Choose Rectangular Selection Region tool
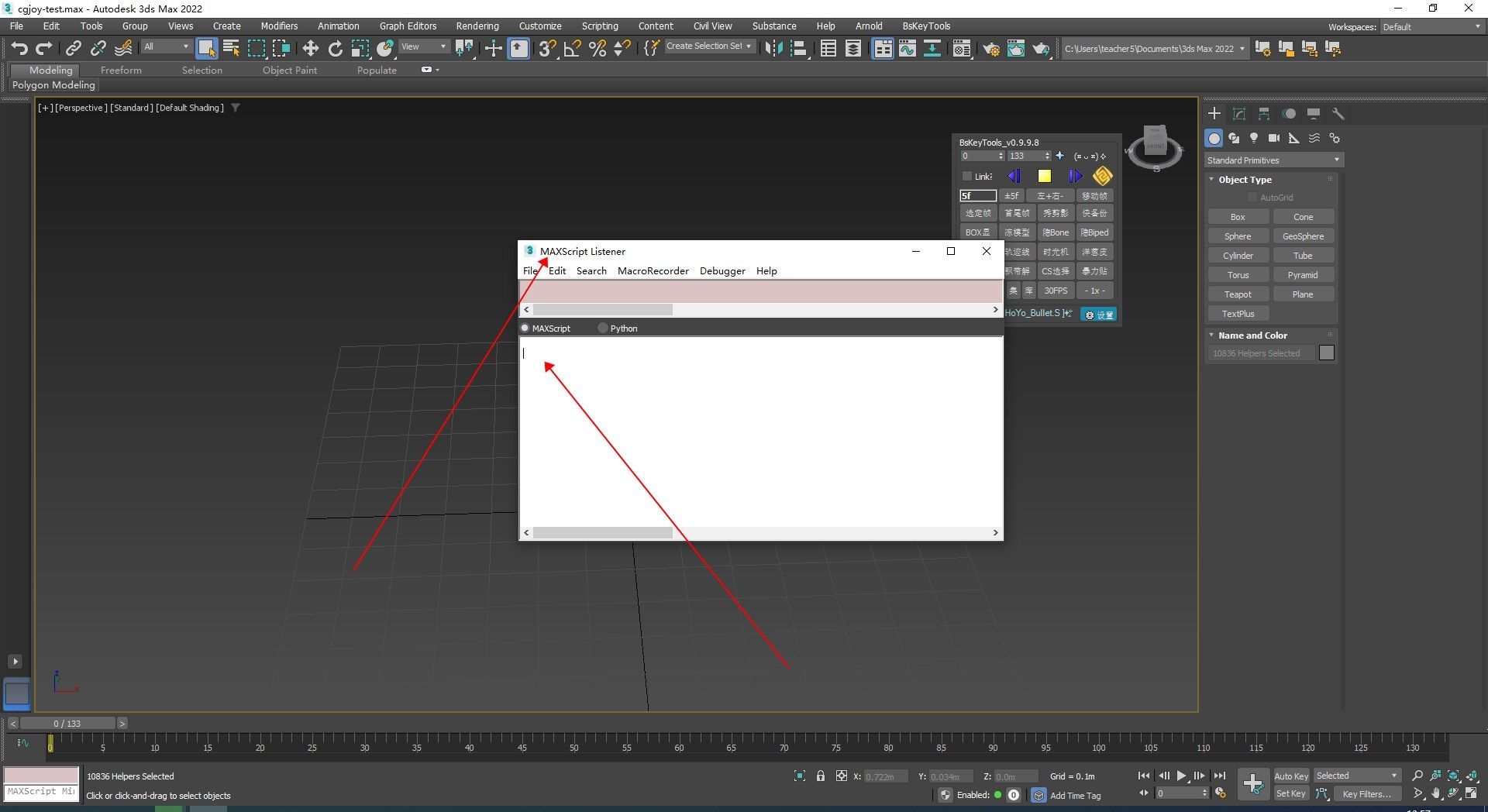Image resolution: width=1488 pixels, height=812 pixels. (x=256, y=49)
